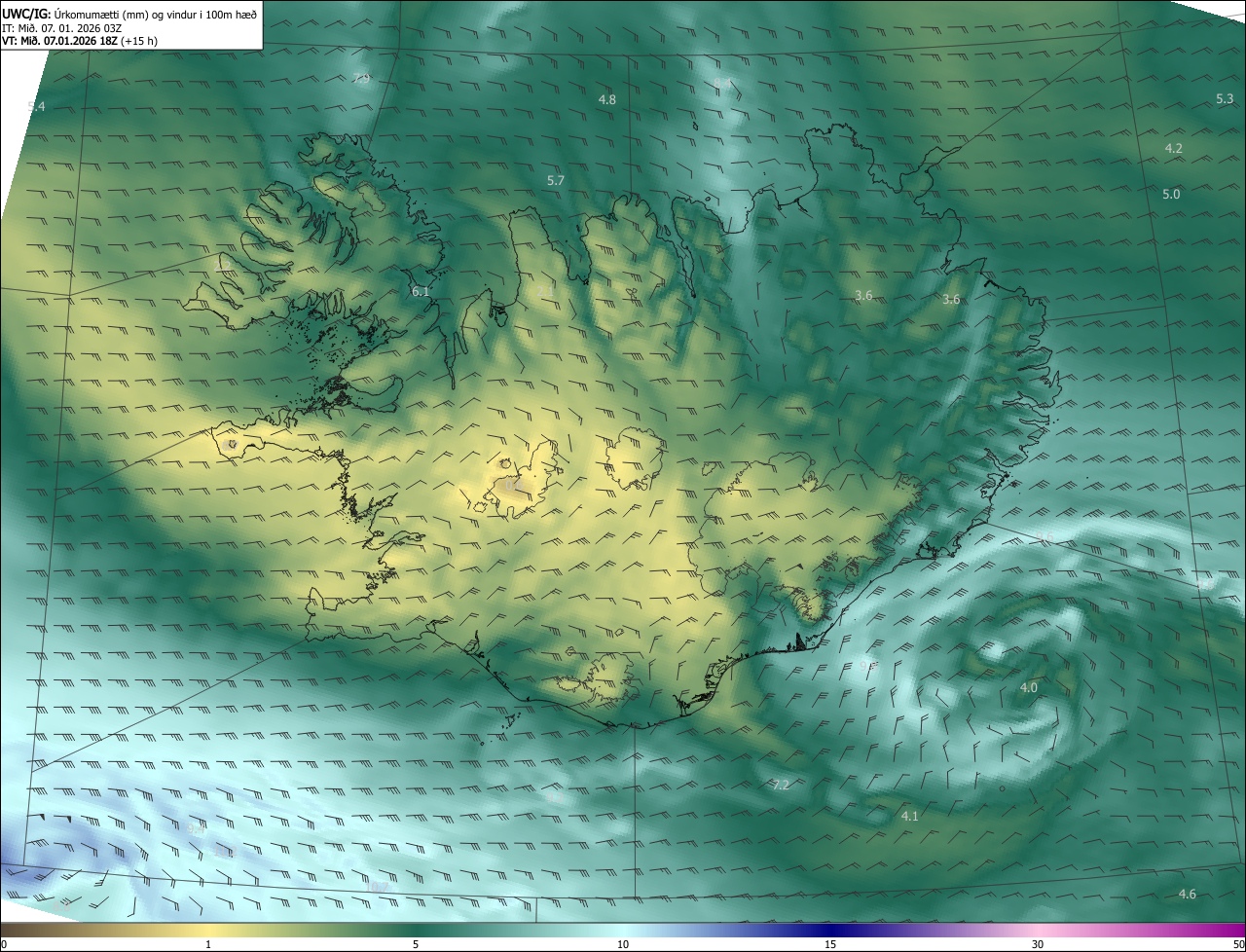This screenshot has height=952, width=1246.
Task: Click the colorbar tick label '10'
Action: [623, 945]
